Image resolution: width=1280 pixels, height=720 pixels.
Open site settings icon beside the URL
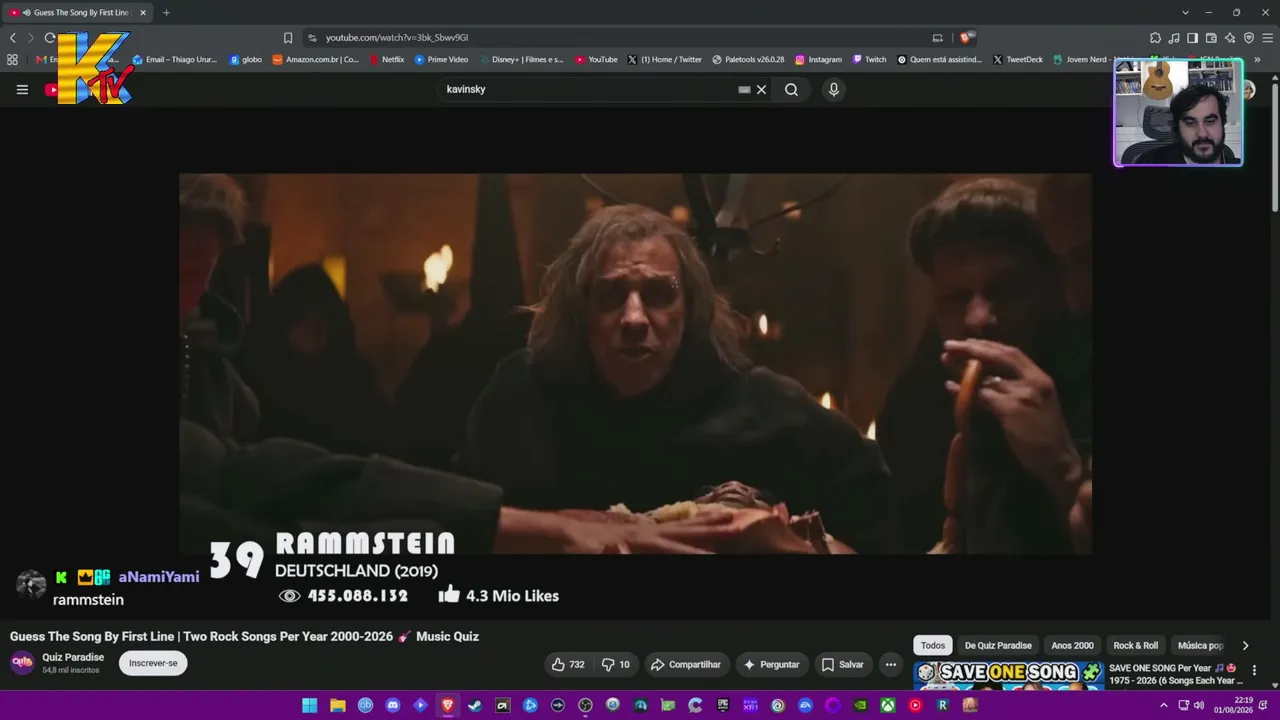(312, 38)
